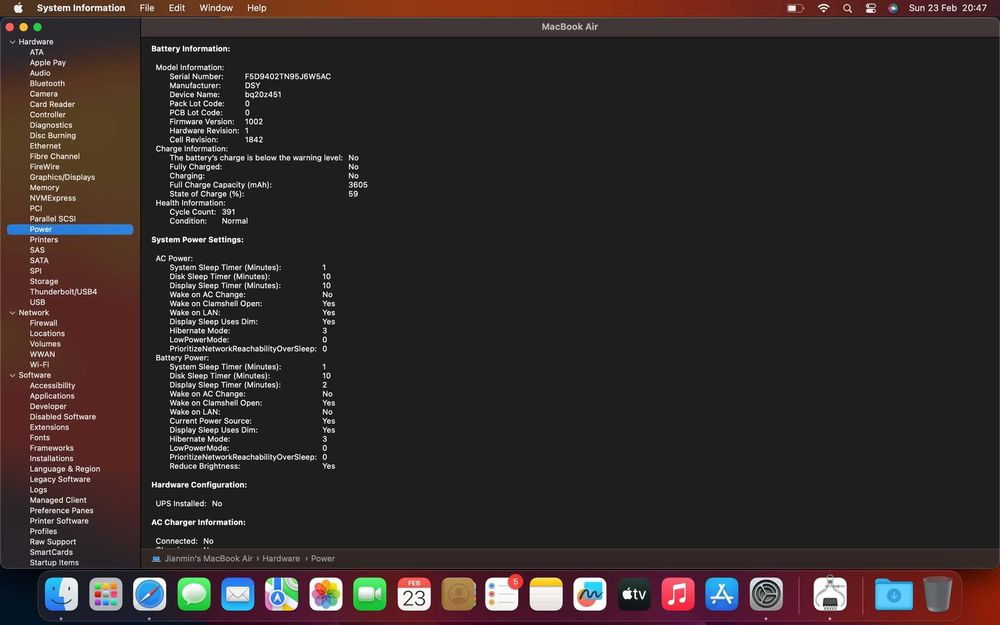Select the highlighted Power item

click(70, 230)
